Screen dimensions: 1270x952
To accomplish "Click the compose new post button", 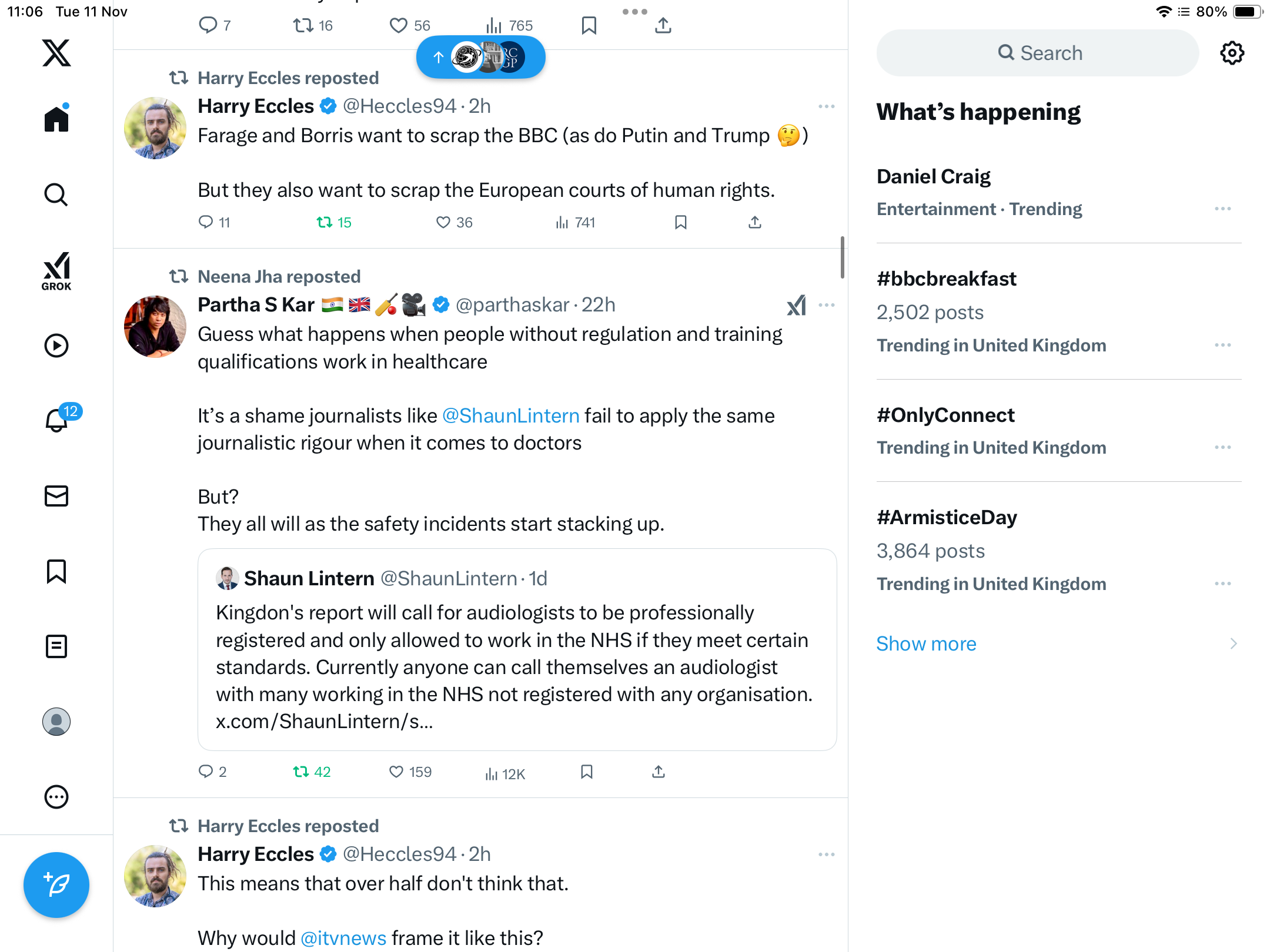I will [56, 884].
